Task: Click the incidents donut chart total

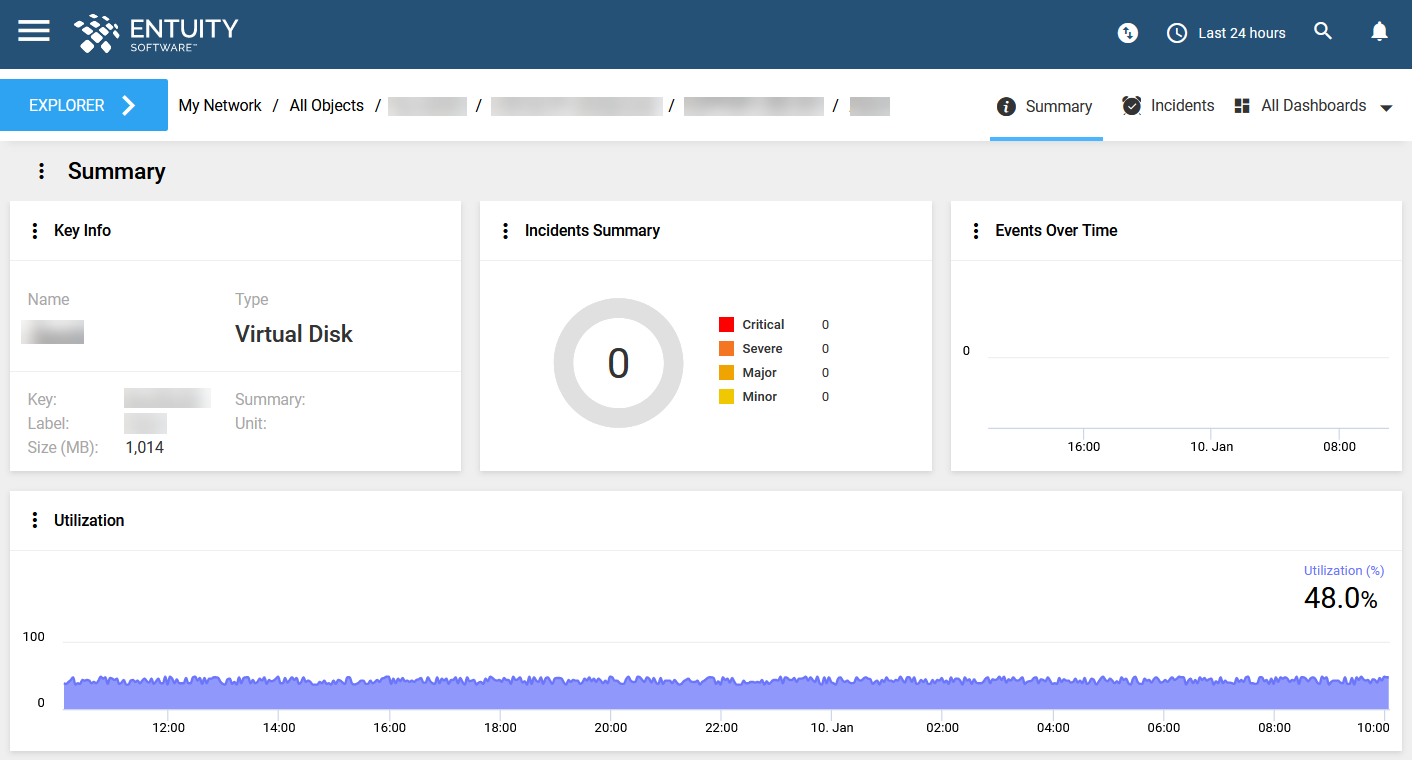Action: coord(618,363)
